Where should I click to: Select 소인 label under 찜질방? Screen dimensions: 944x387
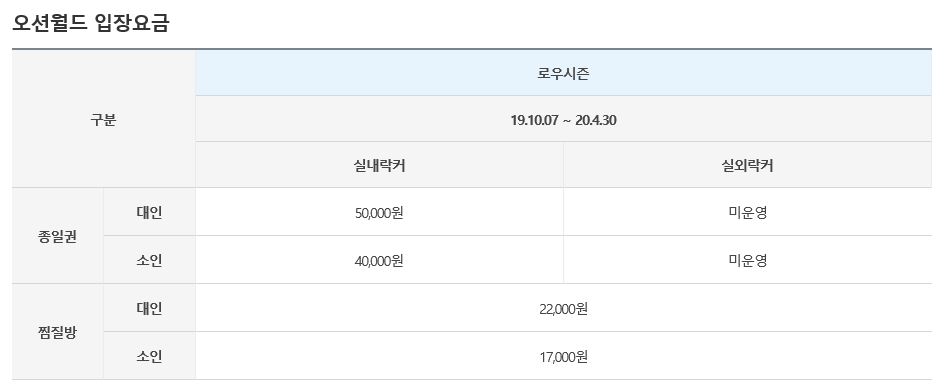pos(149,356)
